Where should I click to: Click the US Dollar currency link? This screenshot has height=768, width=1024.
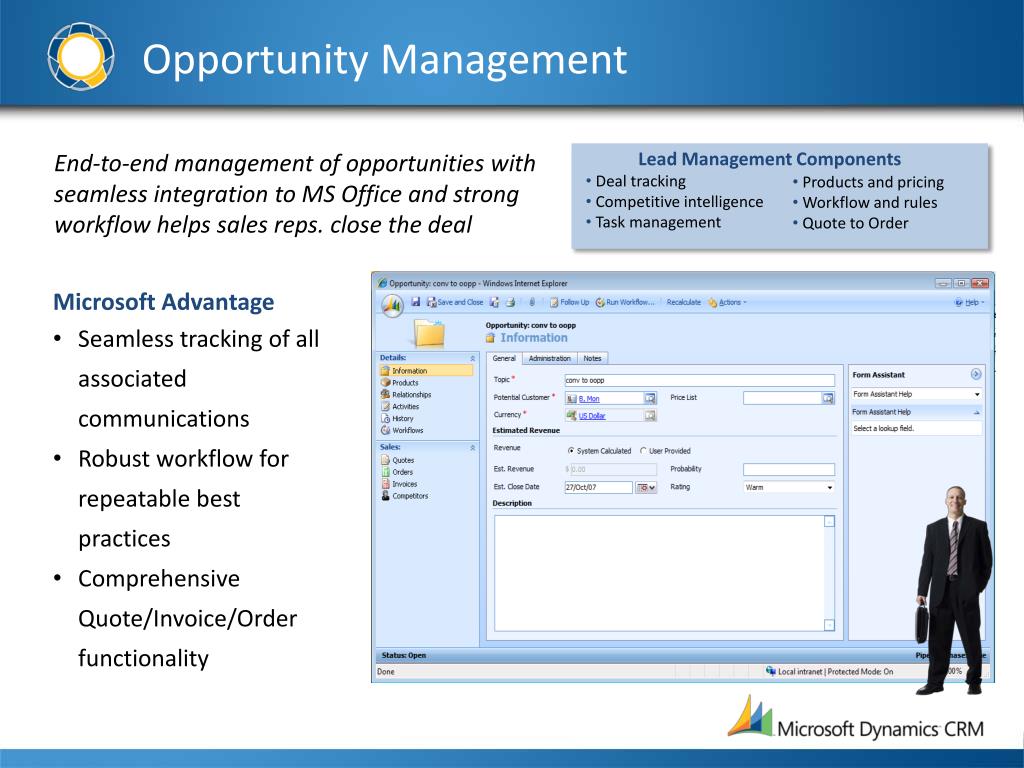tap(592, 416)
